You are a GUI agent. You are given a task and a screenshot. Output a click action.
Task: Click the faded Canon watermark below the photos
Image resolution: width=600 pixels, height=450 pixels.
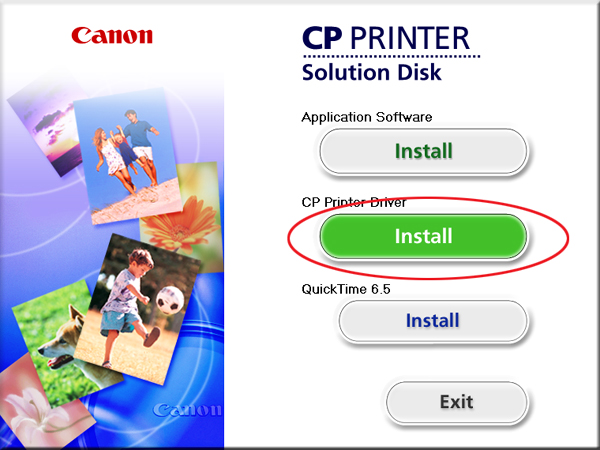(x=188, y=410)
